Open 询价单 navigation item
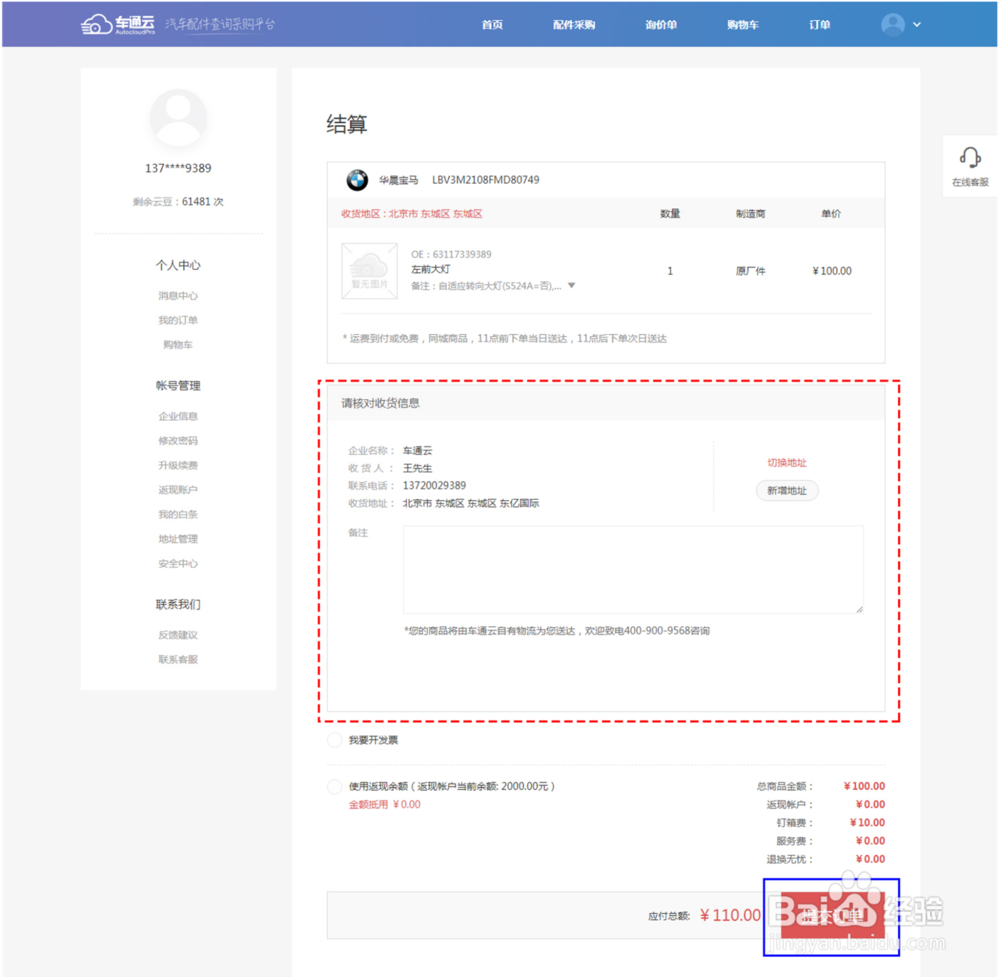 tap(661, 24)
